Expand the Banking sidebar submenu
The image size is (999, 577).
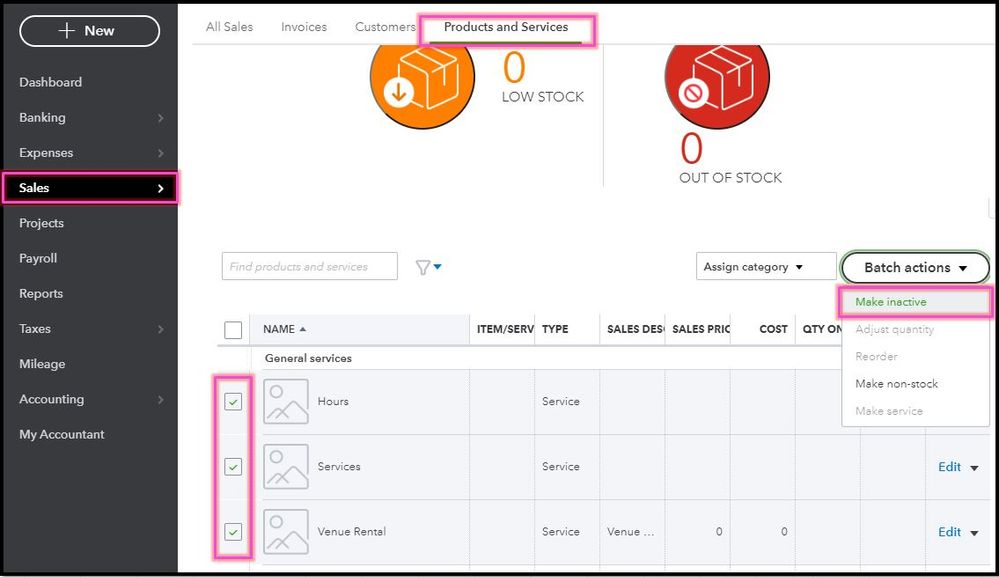coord(160,118)
